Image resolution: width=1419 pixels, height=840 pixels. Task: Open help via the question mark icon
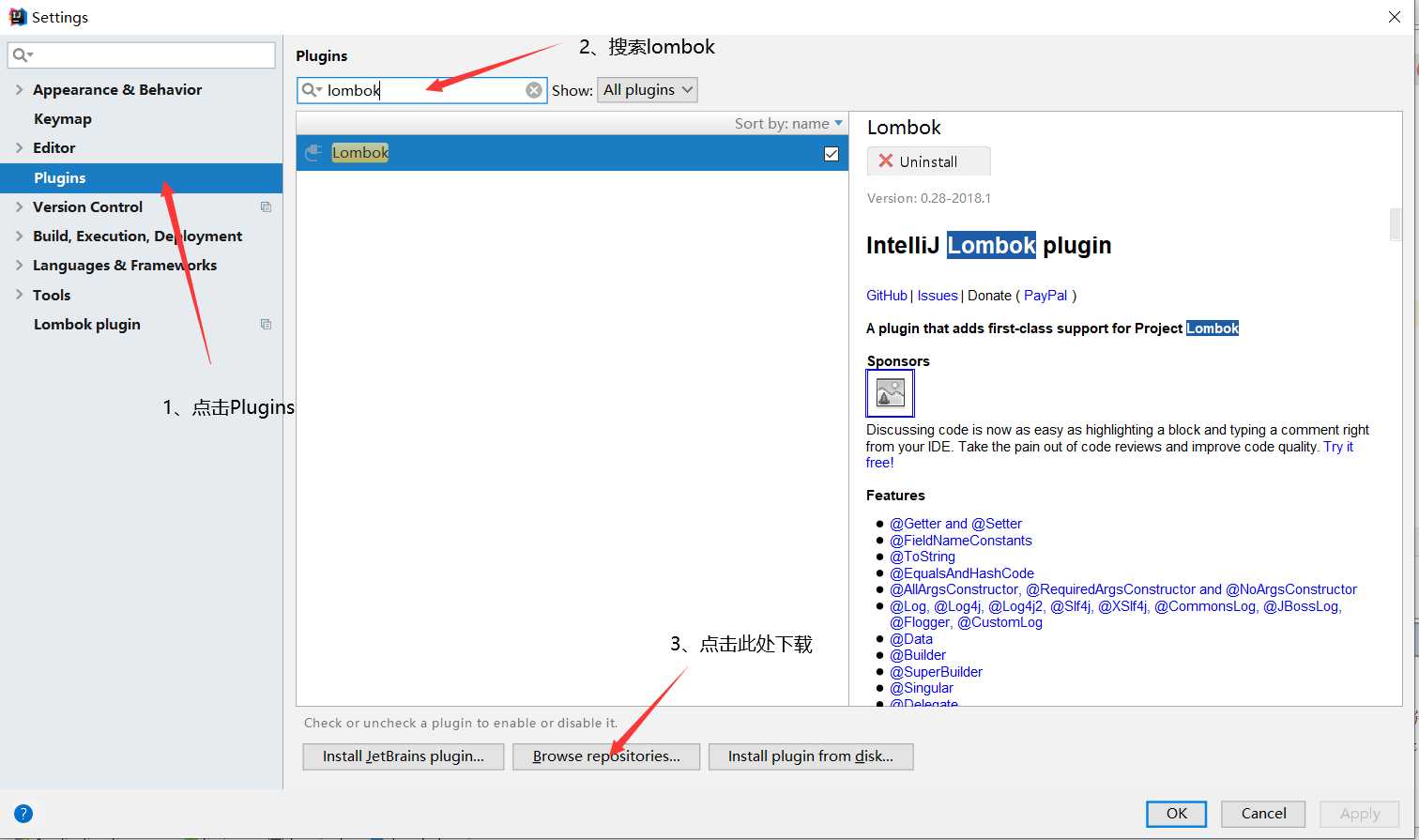23,814
